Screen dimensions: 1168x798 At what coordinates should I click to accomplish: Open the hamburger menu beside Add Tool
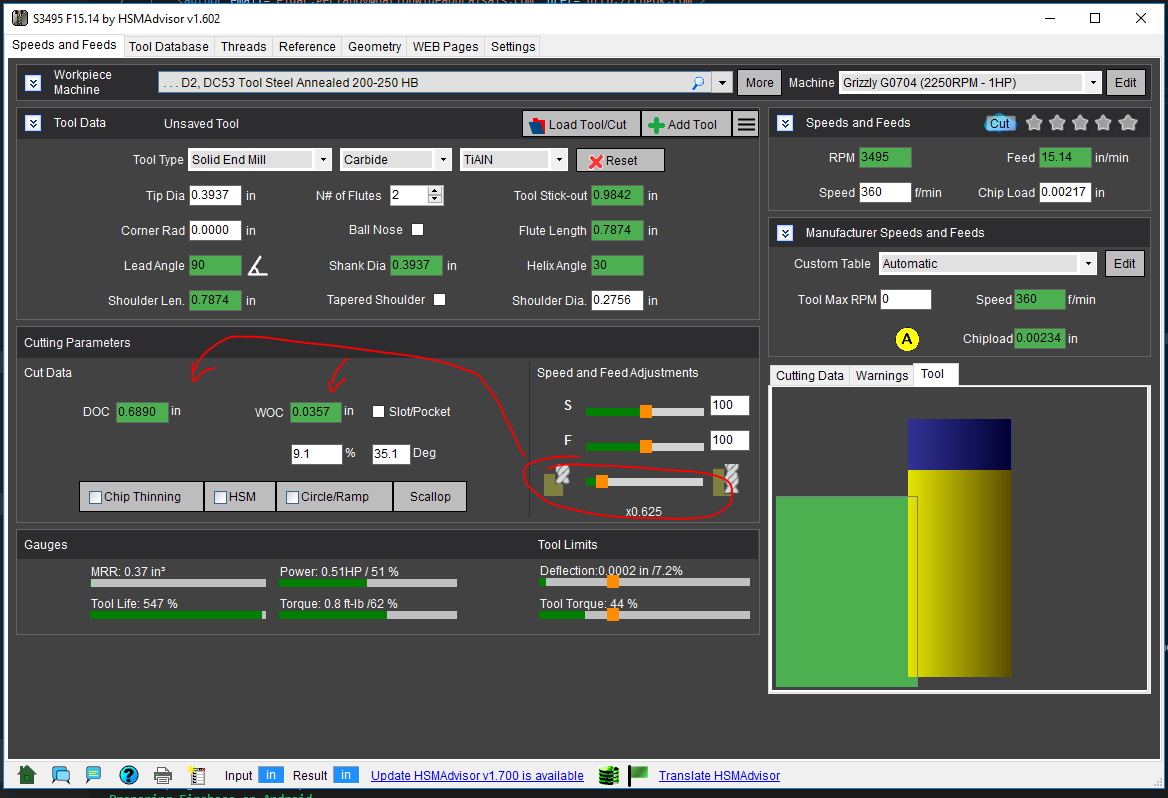(x=746, y=124)
